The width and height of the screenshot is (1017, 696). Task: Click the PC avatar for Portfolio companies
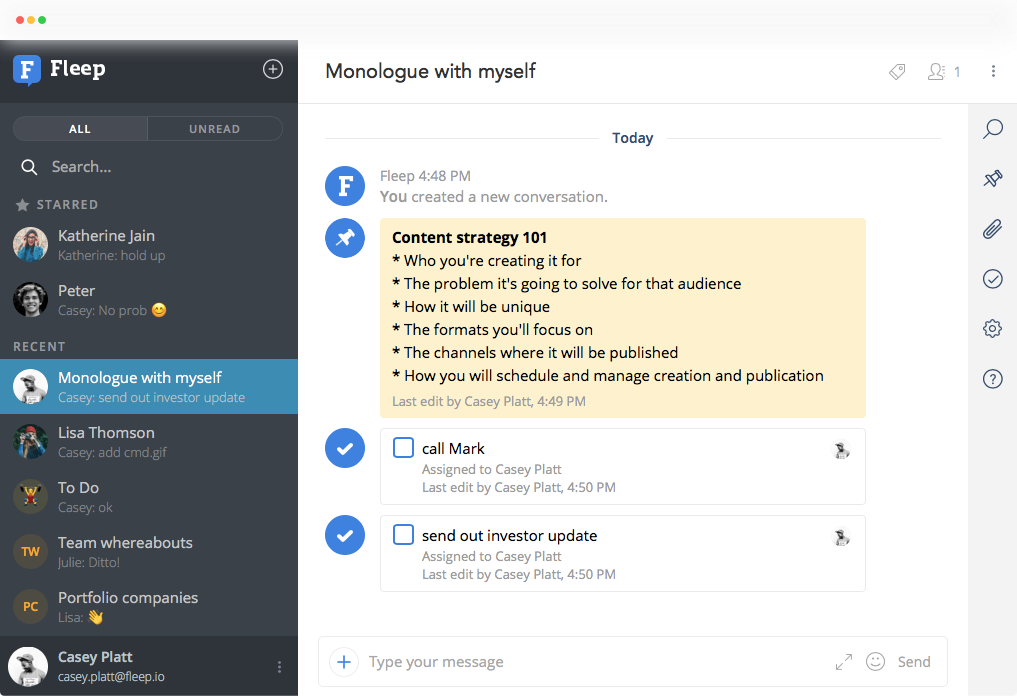coord(30,606)
